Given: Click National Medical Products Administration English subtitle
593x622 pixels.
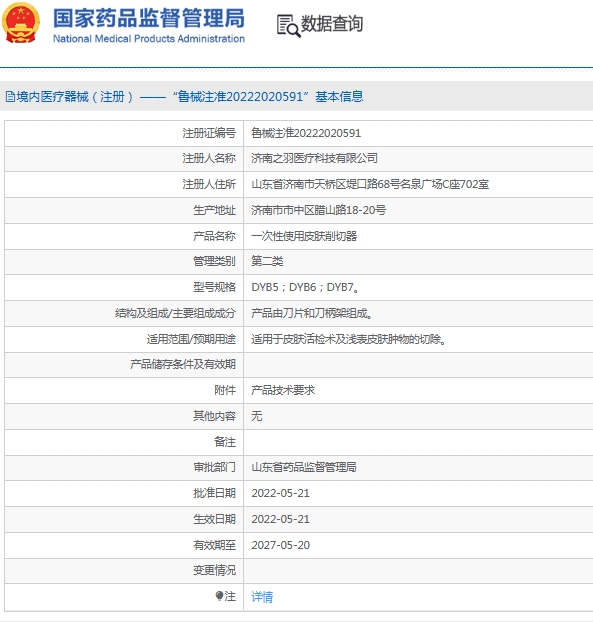Looking at the screenshot, I should [149, 39].
